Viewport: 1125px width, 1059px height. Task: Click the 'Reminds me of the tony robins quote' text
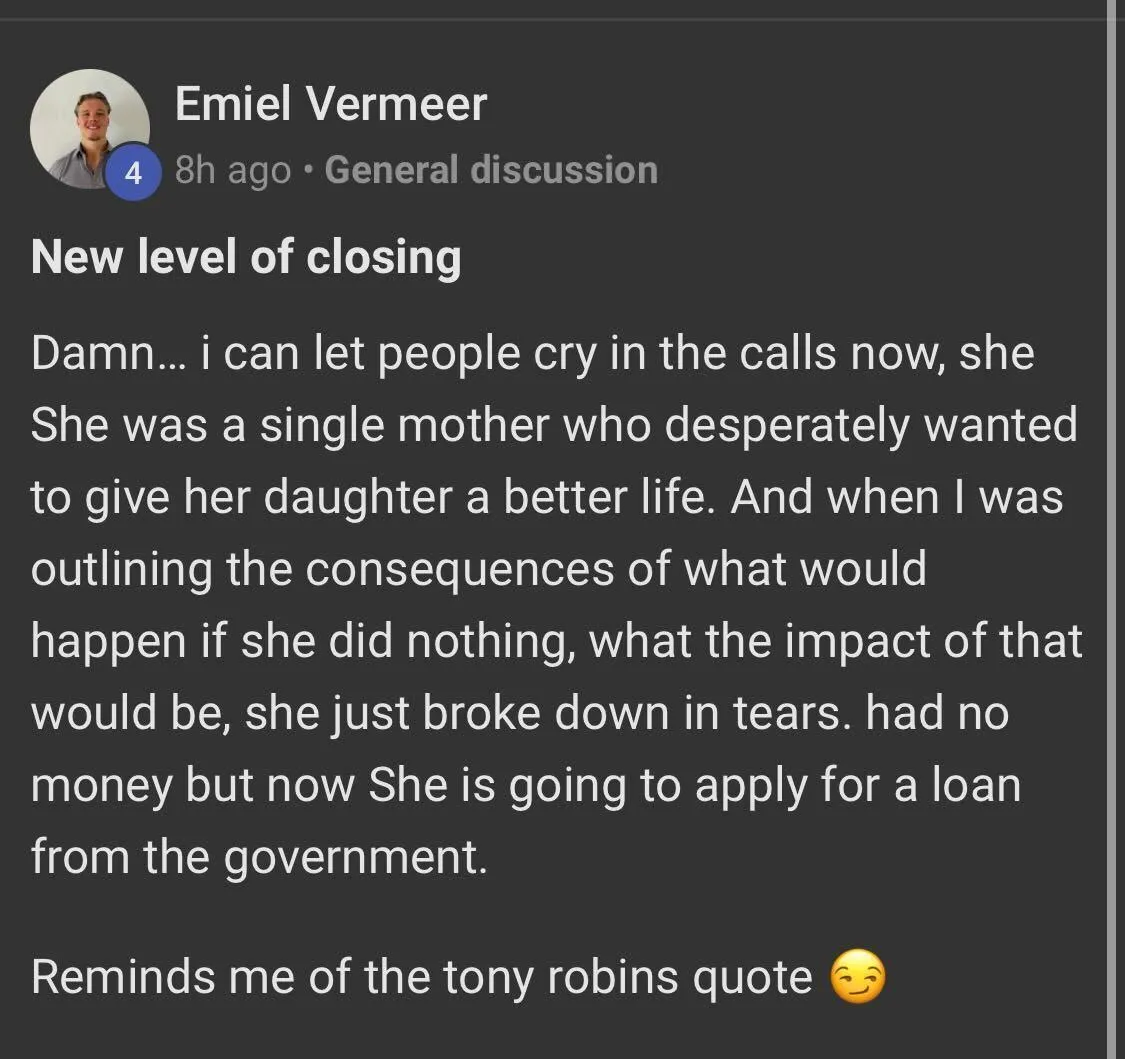[422, 977]
